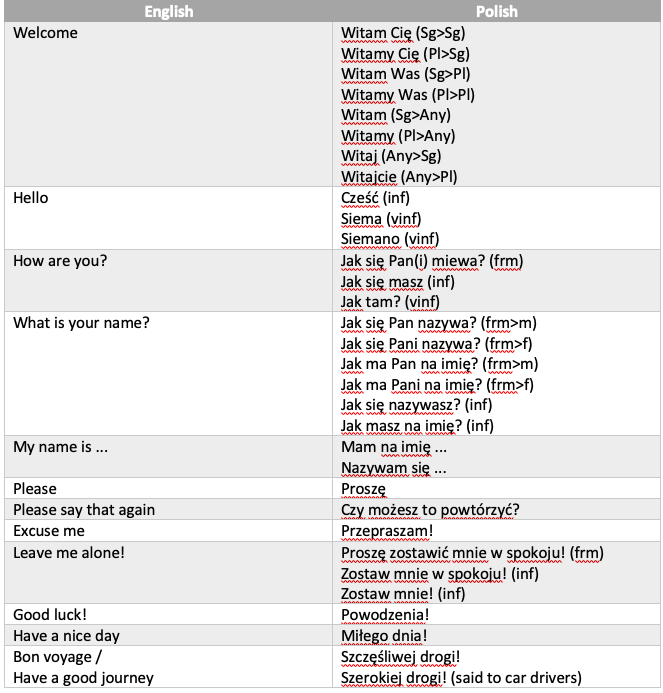Viewport: 663px width, 693px height.
Task: Click the Please say that again cell
Action: [168, 509]
